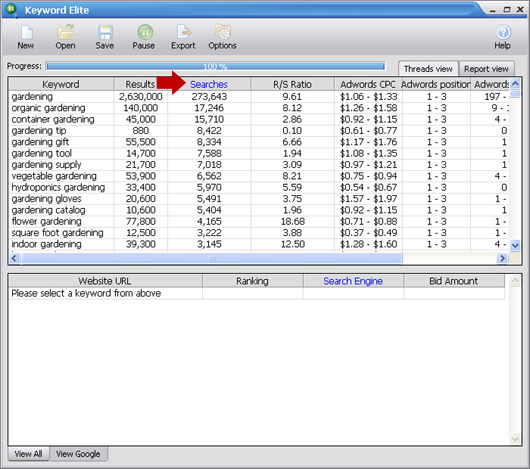This screenshot has width=530, height=469.
Task: Select the 'hydroponics gardening' keyword
Action: pos(58,188)
